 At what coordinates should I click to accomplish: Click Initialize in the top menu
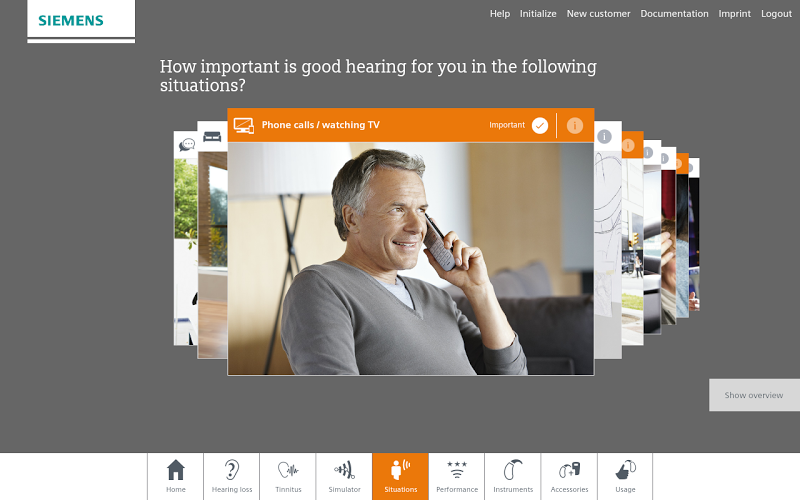[x=538, y=14]
